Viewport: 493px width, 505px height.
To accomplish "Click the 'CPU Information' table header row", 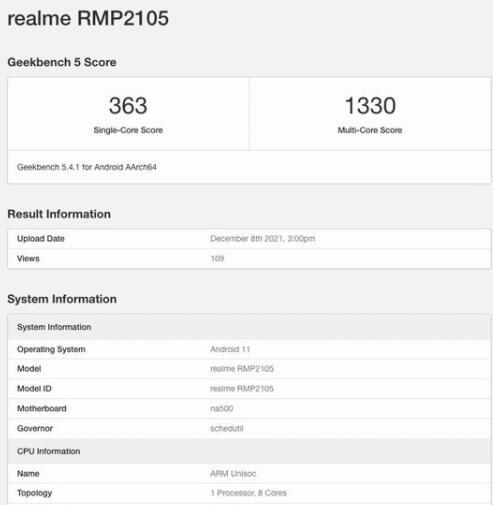I will (249, 451).
